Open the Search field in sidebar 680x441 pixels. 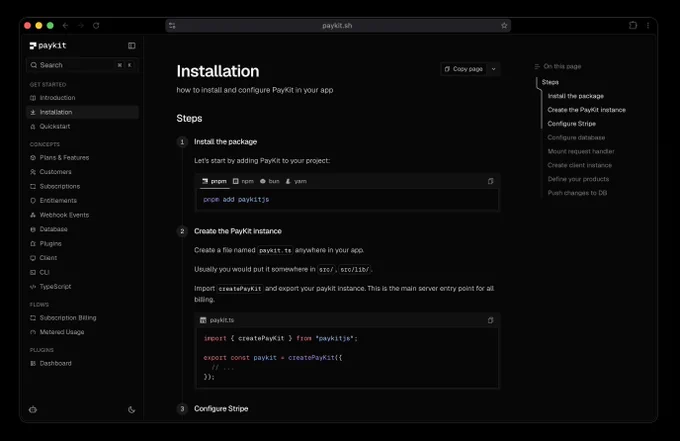[x=82, y=65]
